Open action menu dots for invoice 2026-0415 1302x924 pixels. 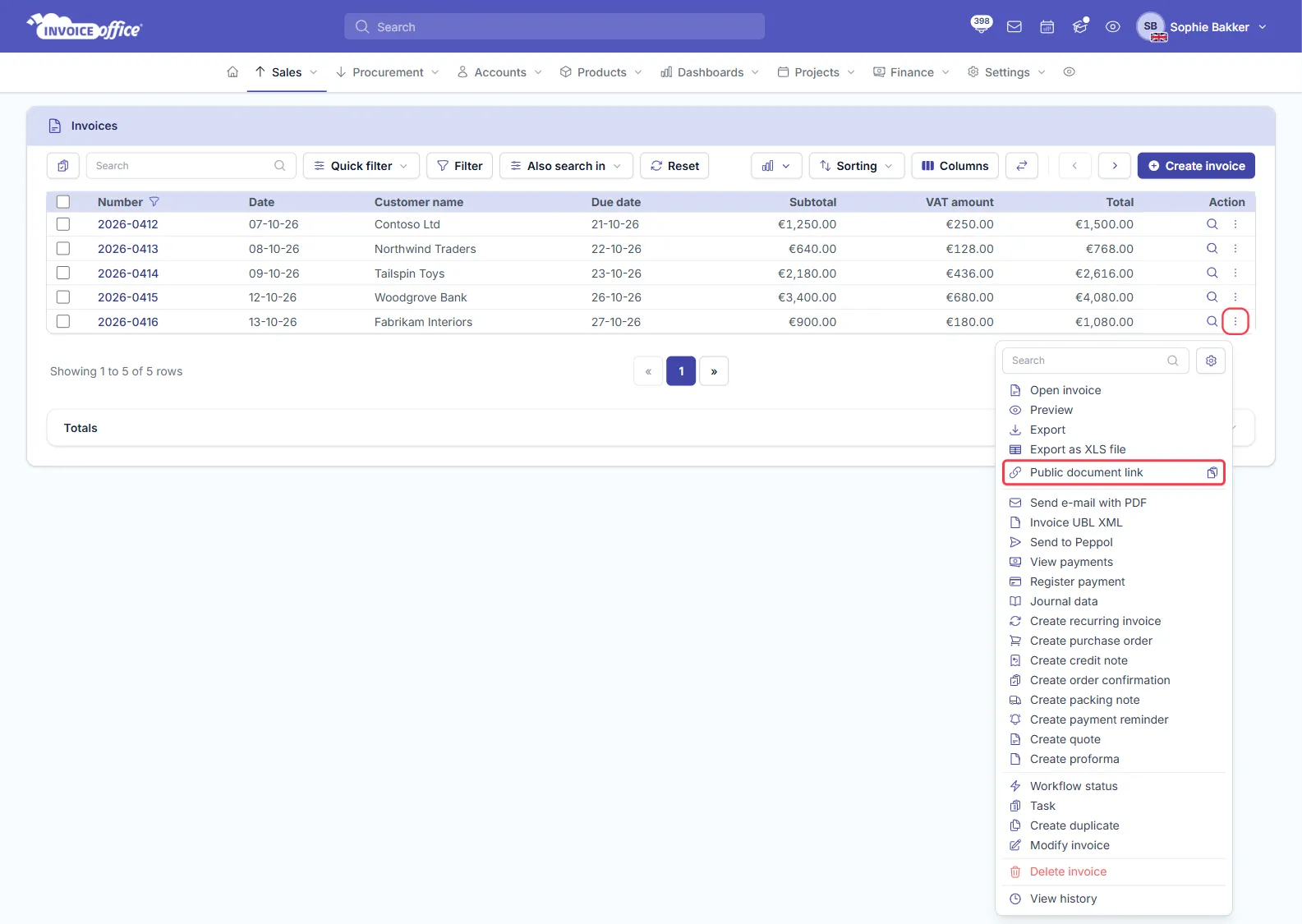click(1235, 297)
